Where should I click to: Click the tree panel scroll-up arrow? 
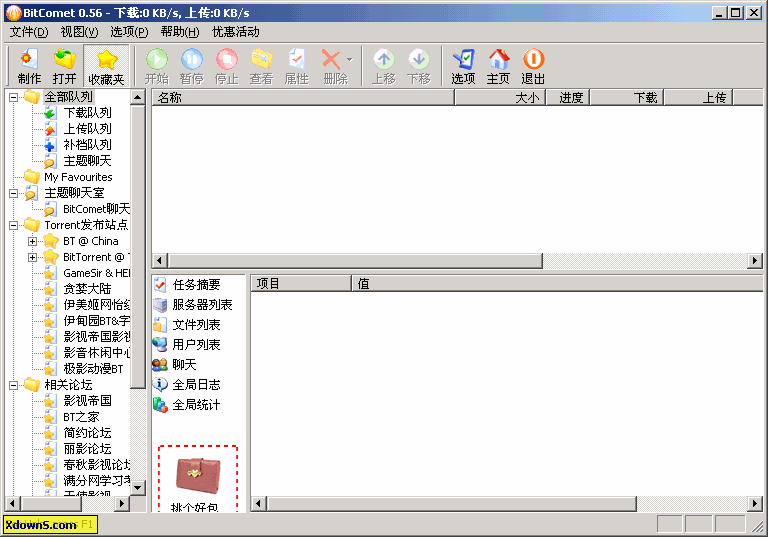[x=138, y=97]
